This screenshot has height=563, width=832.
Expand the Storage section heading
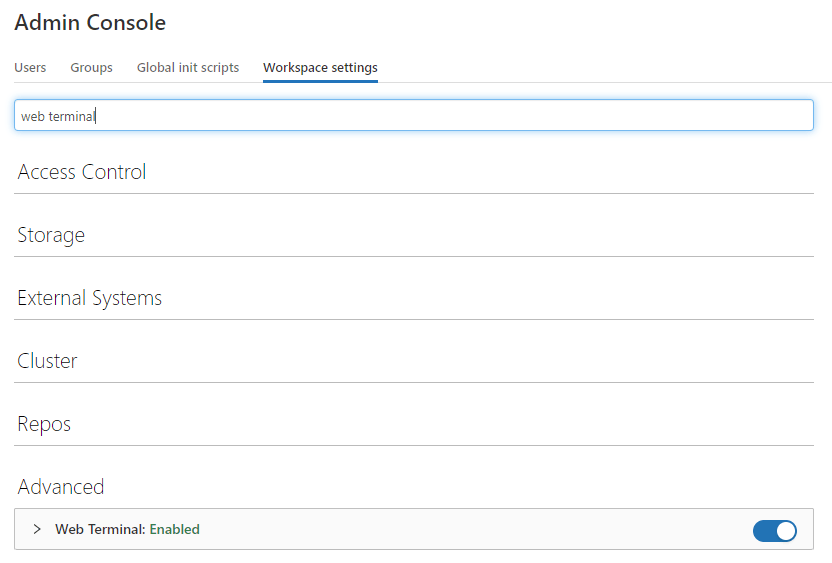[51, 235]
